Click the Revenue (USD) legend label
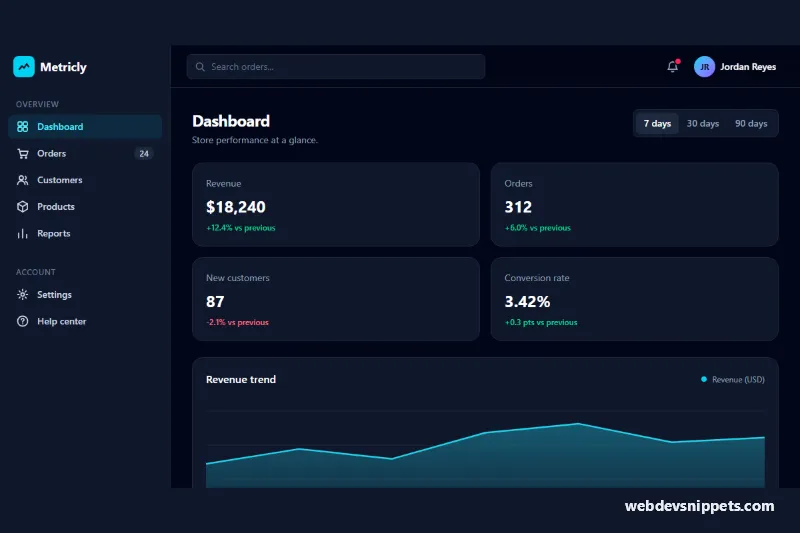Viewport: 800px width, 533px height. pyautogui.click(x=738, y=379)
